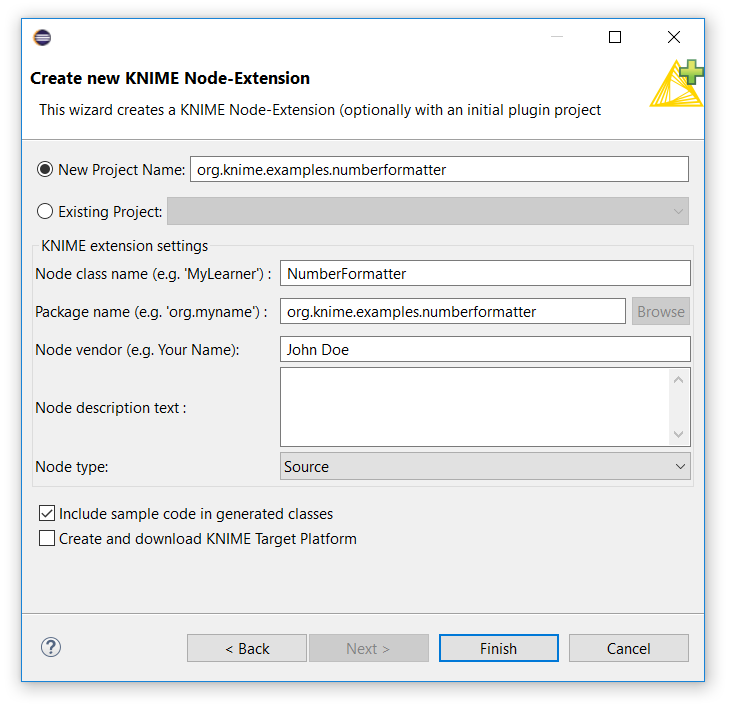The width and height of the screenshot is (730, 712).
Task: Maximize the wizard dialog window
Action: (615, 37)
